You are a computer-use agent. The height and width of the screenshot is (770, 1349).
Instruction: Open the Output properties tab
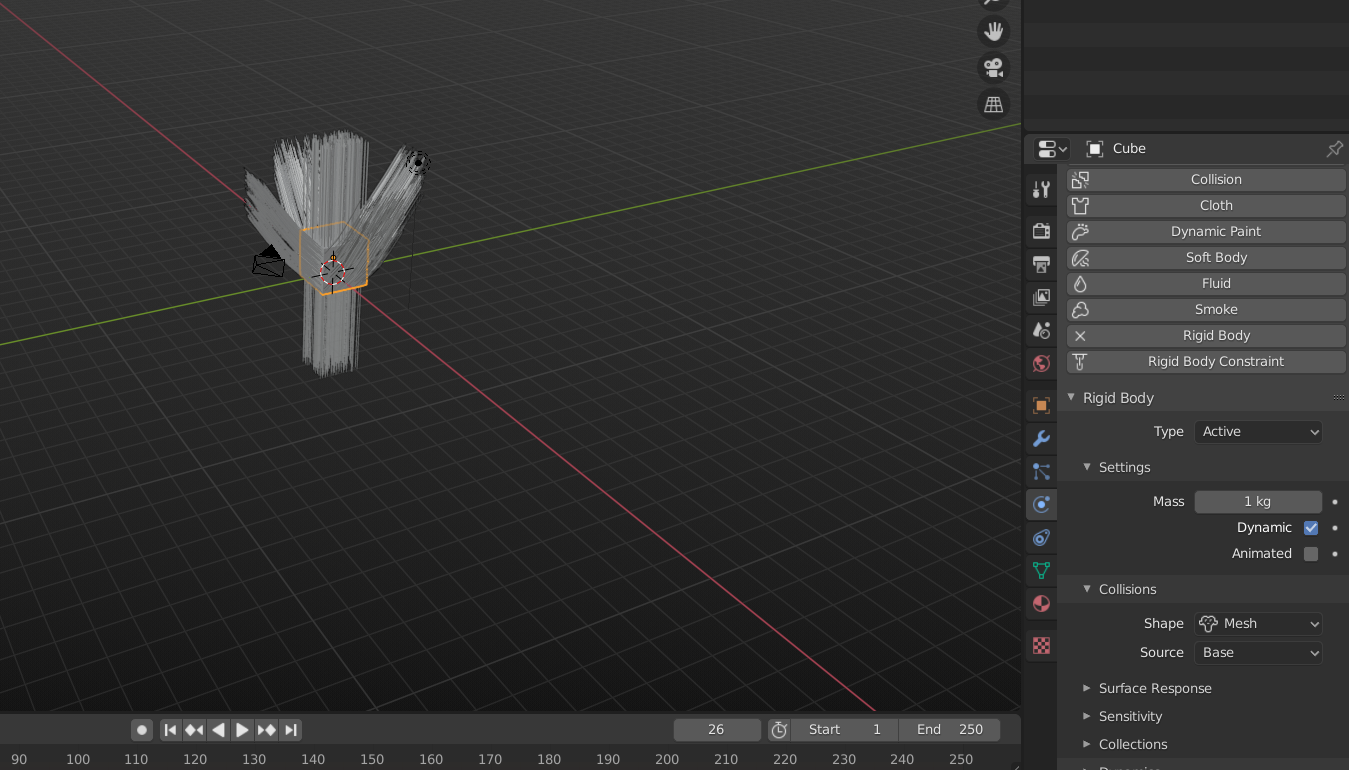[1041, 264]
